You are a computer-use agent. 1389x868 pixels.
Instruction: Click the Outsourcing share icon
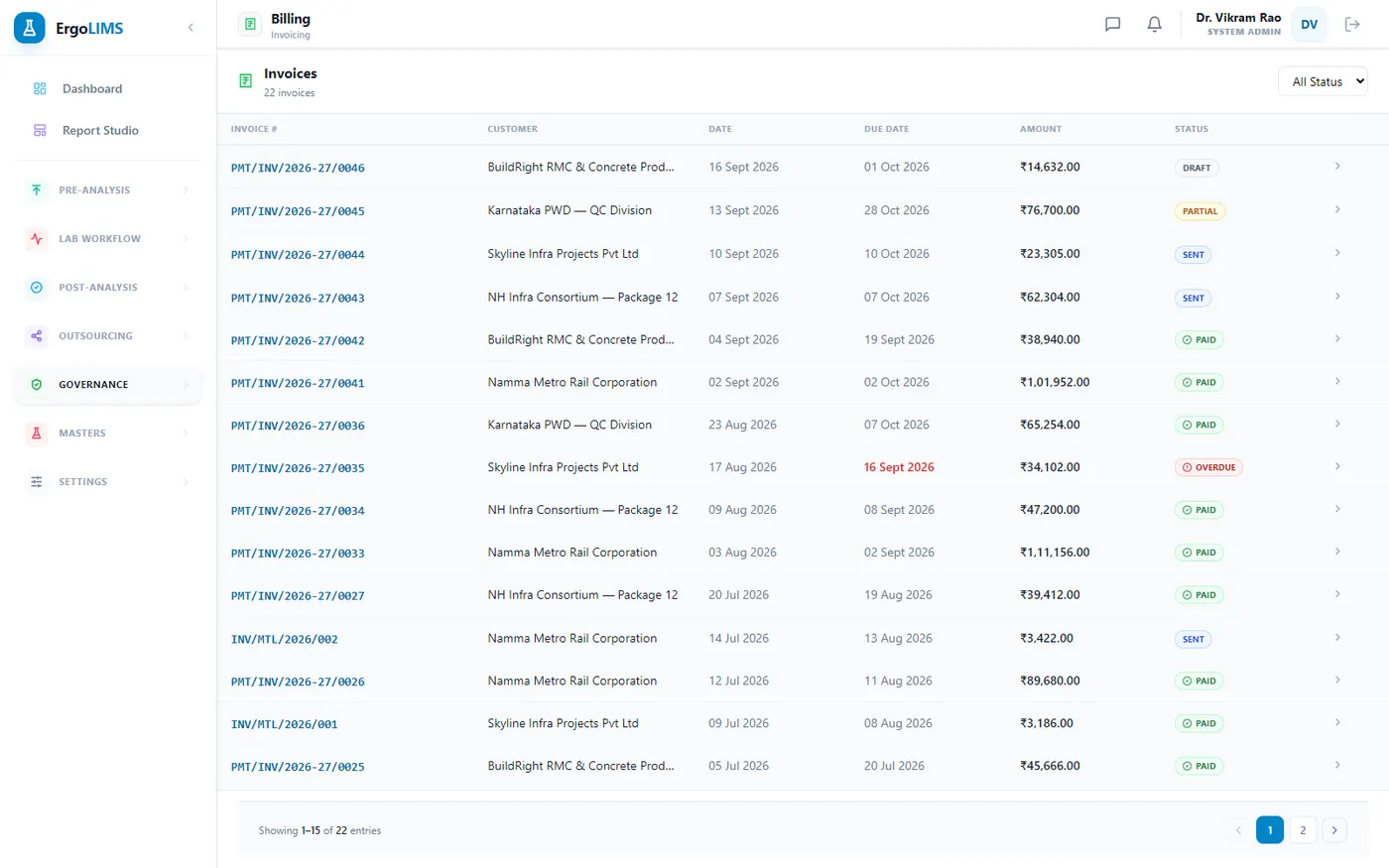37,335
